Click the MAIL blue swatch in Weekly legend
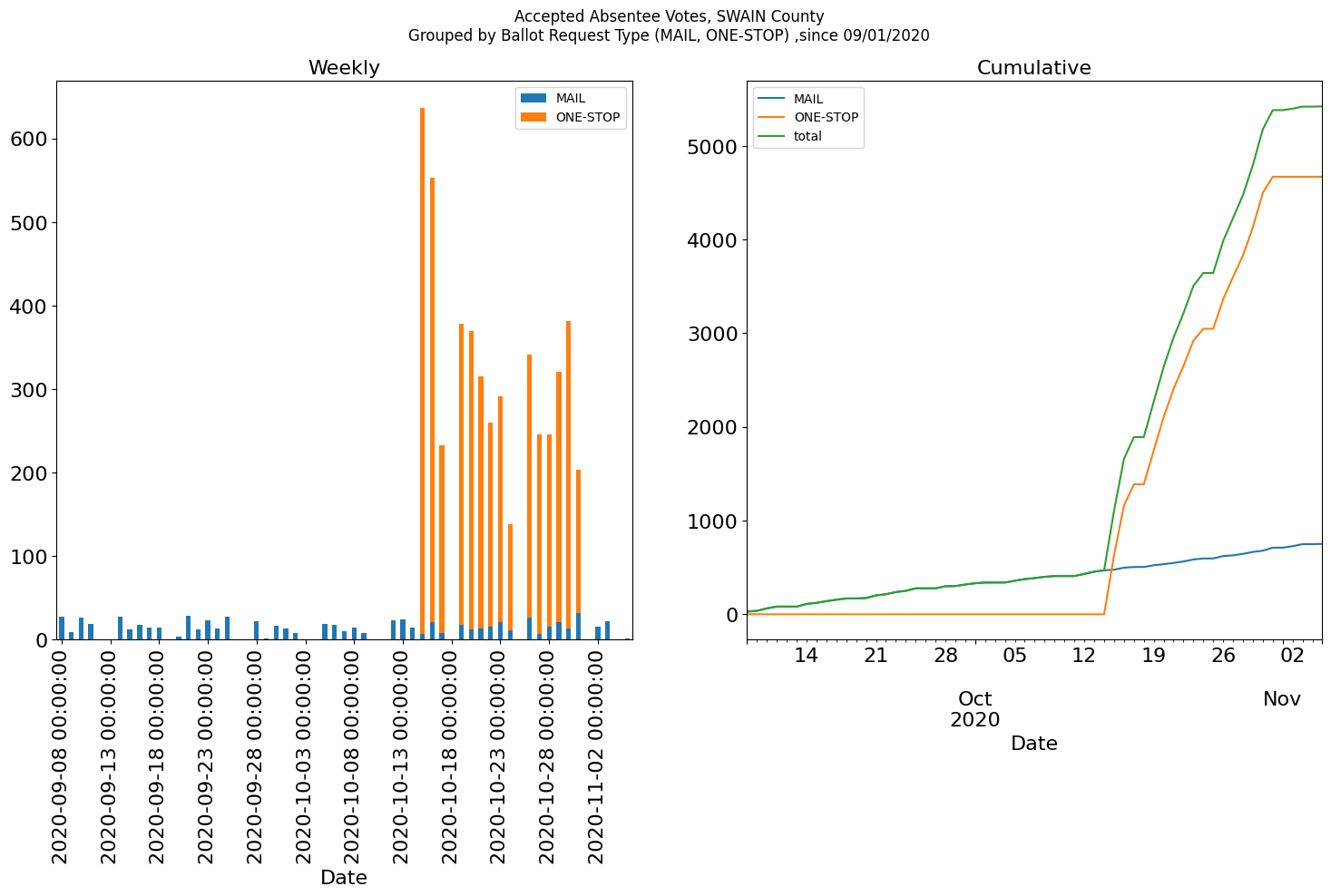Viewport: 1331px width, 896px height. 533,98
